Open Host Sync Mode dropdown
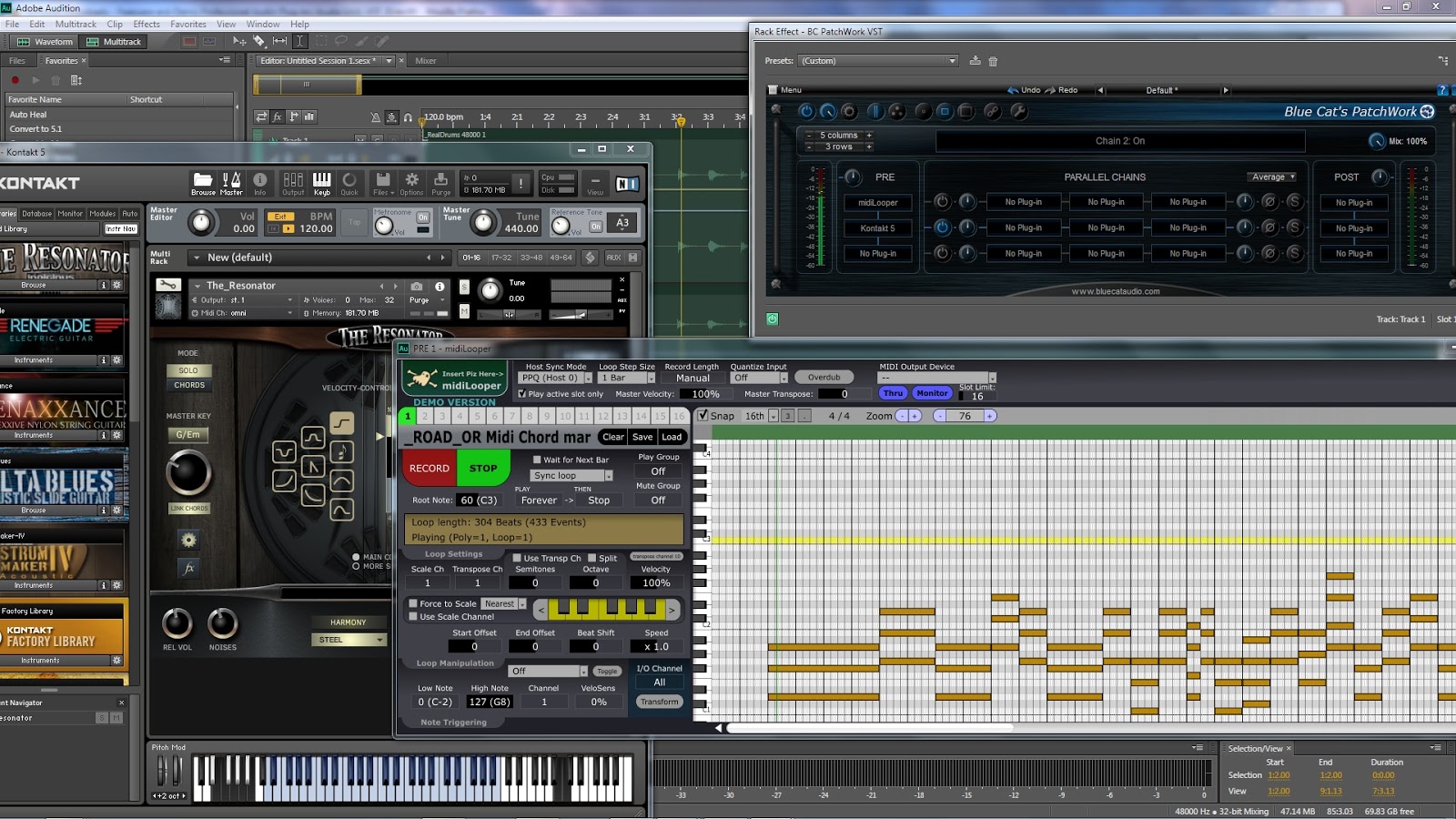Viewport: 1456px width, 819px height. [x=555, y=378]
